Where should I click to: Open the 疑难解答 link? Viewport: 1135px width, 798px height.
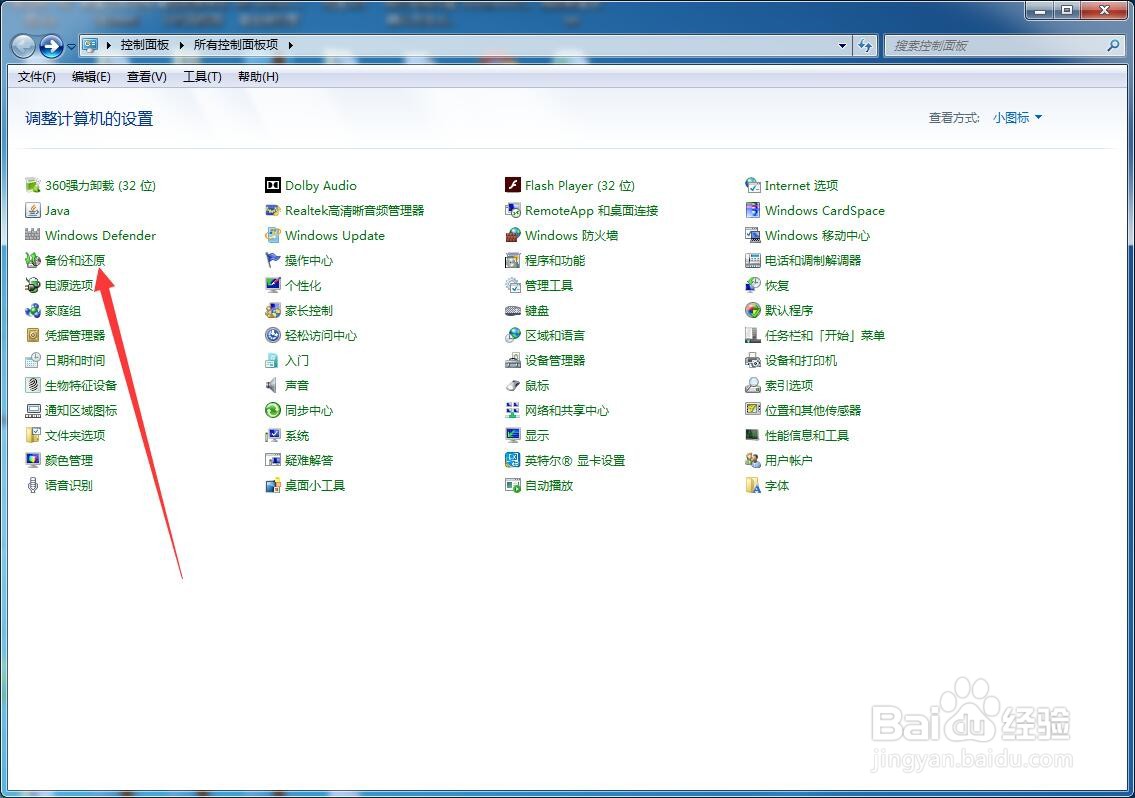click(309, 461)
